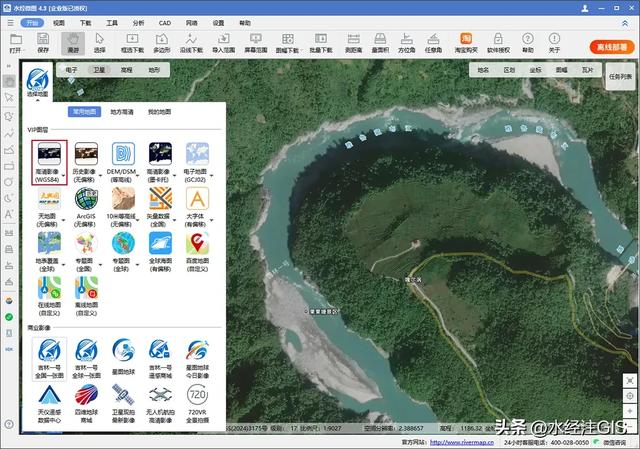This screenshot has height=449, width=640.
Task: Visit the www.rivermap.cn website link
Action: (462, 442)
